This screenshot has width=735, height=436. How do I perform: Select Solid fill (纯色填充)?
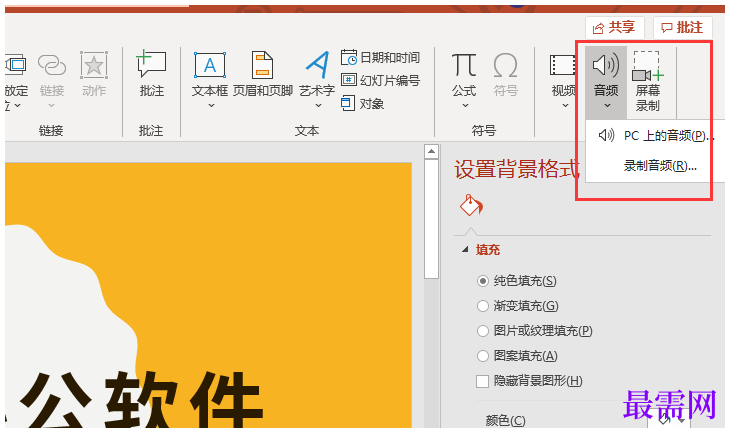tap(482, 281)
